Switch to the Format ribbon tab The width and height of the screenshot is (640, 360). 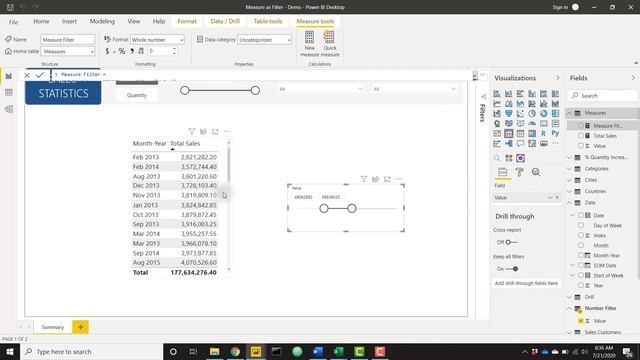[x=187, y=21]
